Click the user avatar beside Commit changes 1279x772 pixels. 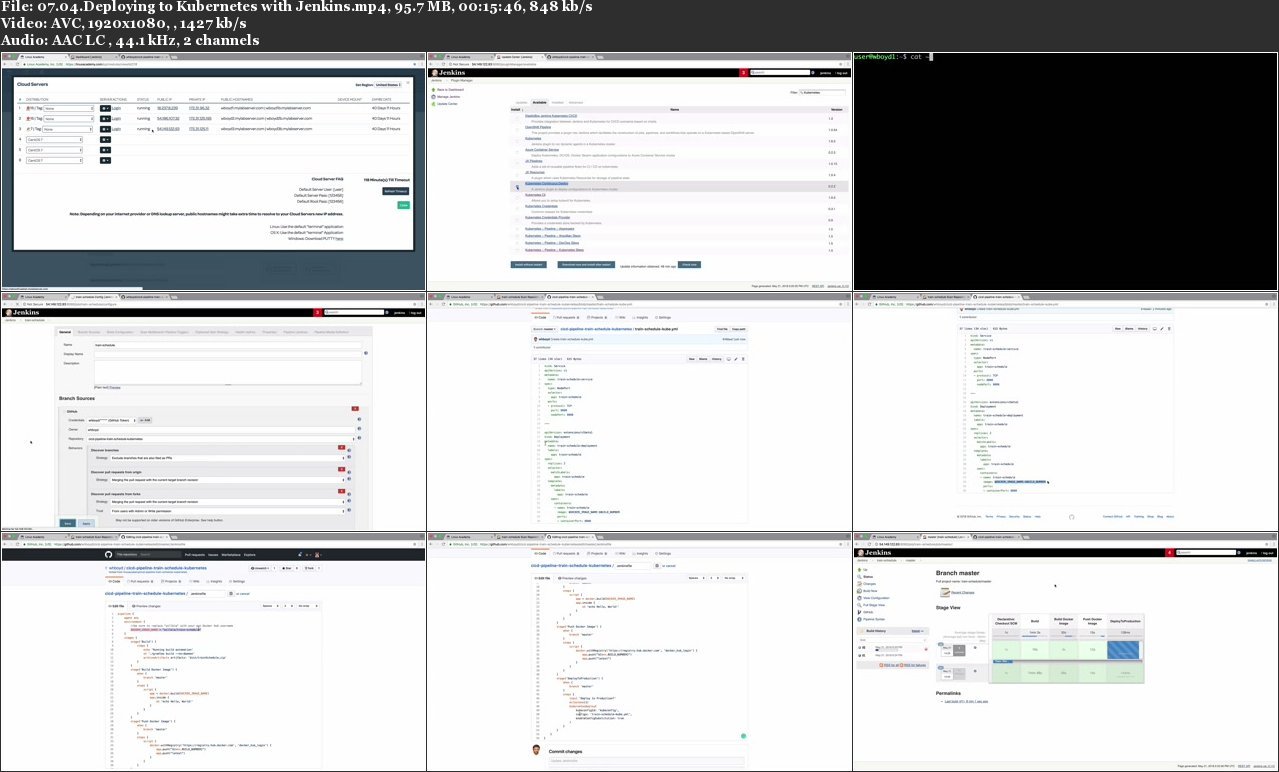point(535,751)
